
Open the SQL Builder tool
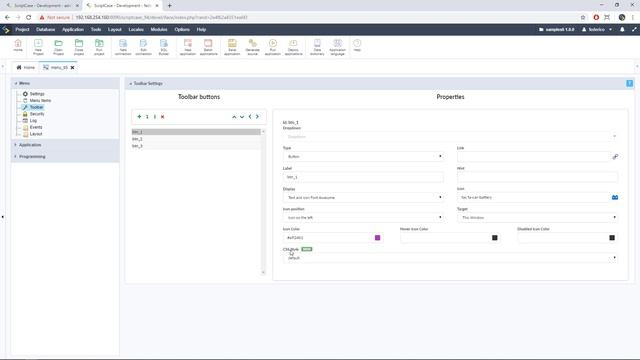tap(164, 47)
